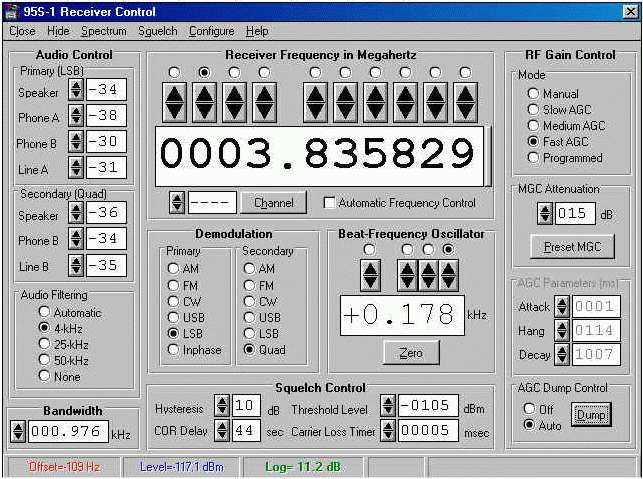Click Primary Speaker level spinner
643x479 pixels.
[x=76, y=89]
